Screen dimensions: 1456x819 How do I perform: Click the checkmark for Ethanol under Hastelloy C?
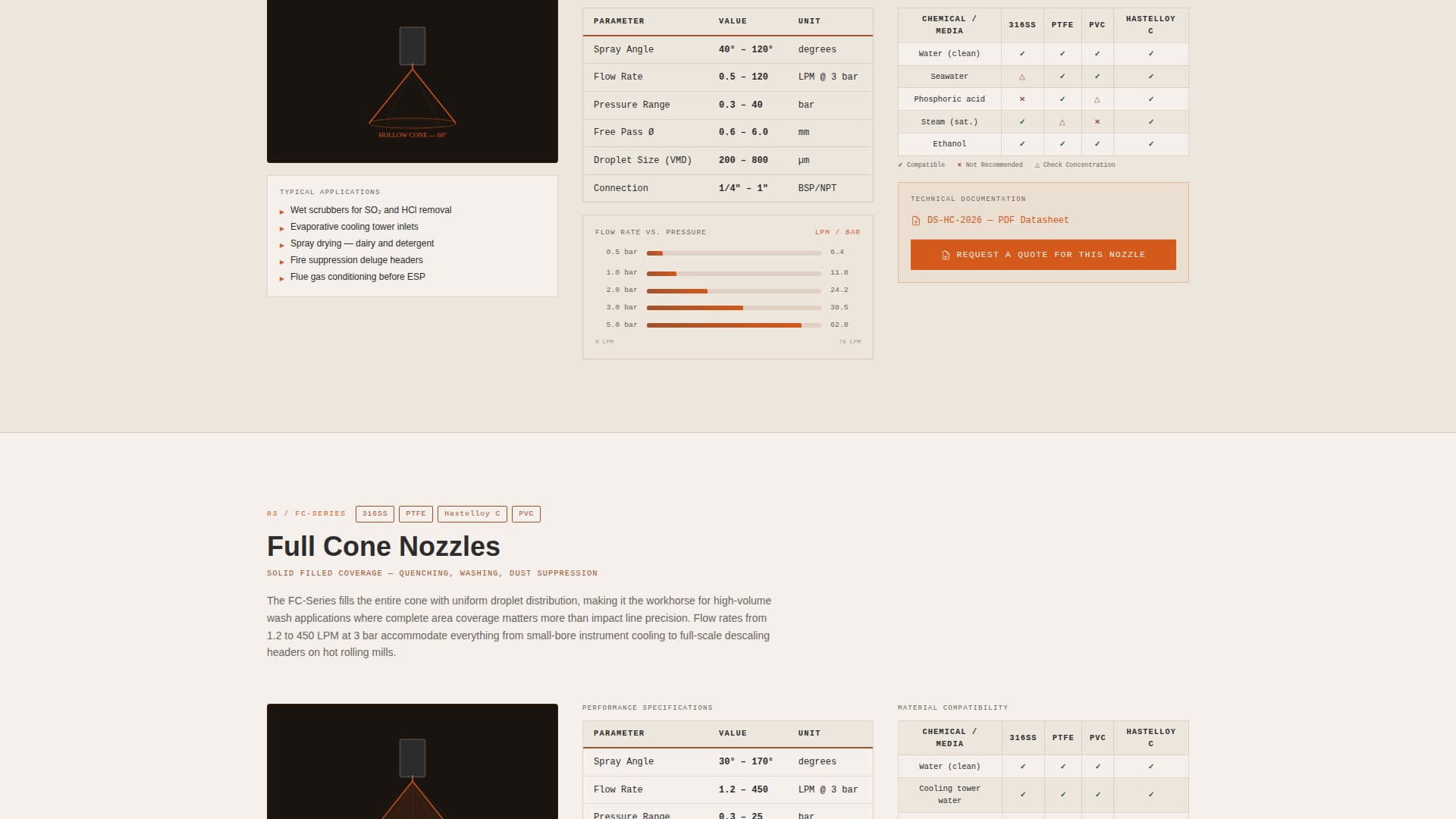tap(1151, 144)
